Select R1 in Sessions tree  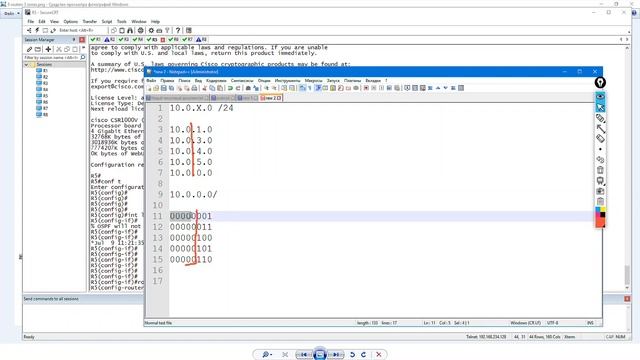[42, 71]
